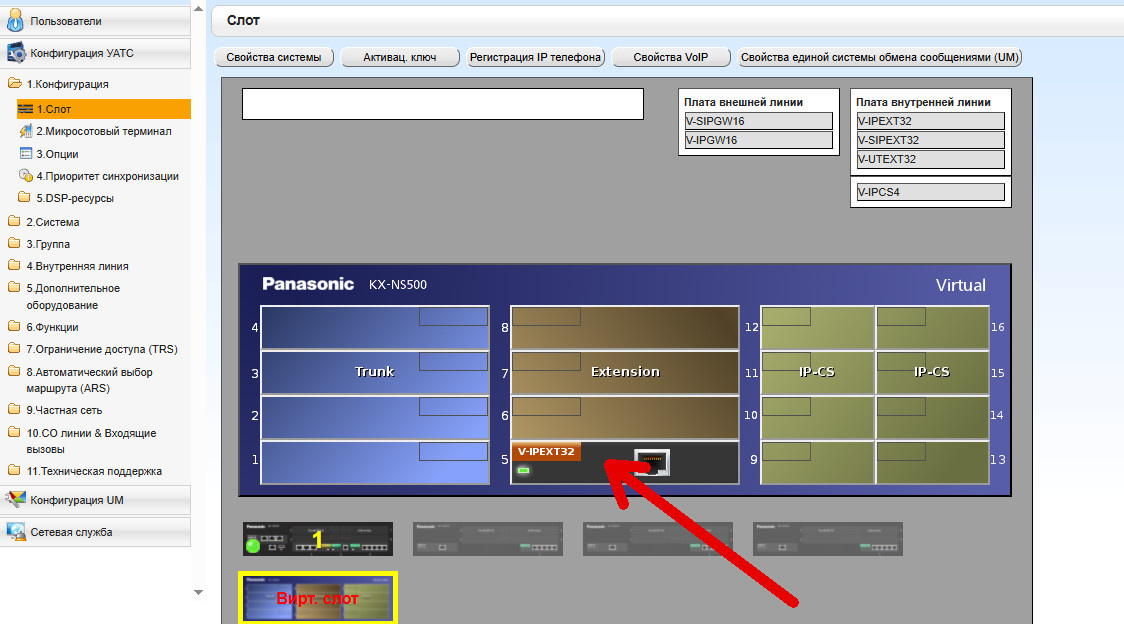Viewport: 1124px width, 624px height.
Task: Expand the 1.Конфигурация folder
Action: pos(14,83)
